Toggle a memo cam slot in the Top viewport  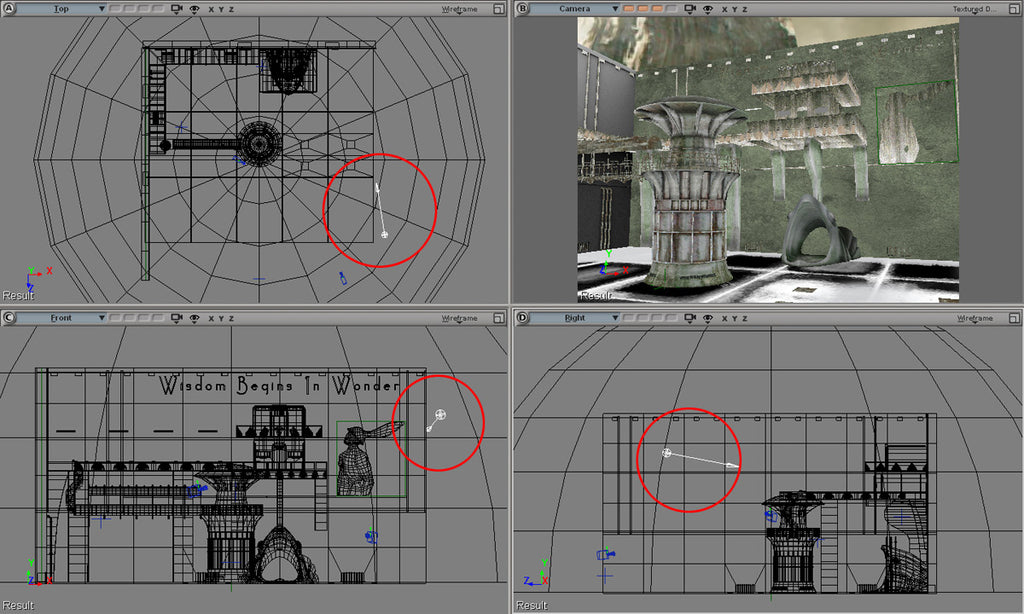coord(118,8)
